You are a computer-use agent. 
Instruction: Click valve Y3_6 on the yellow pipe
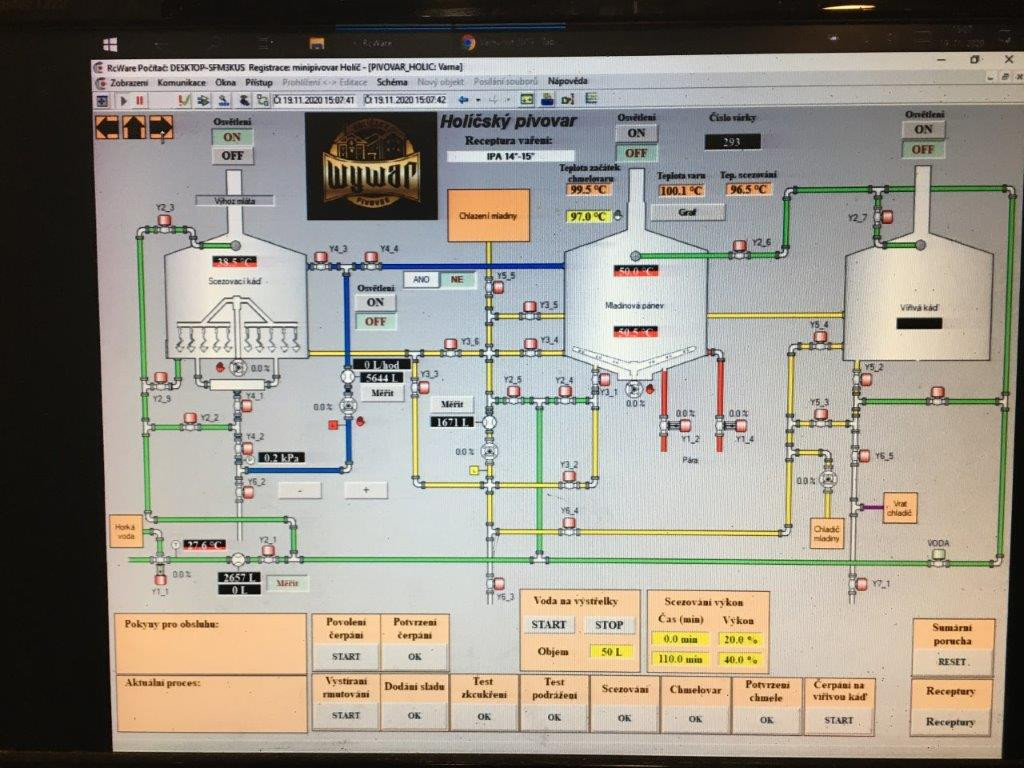[451, 346]
